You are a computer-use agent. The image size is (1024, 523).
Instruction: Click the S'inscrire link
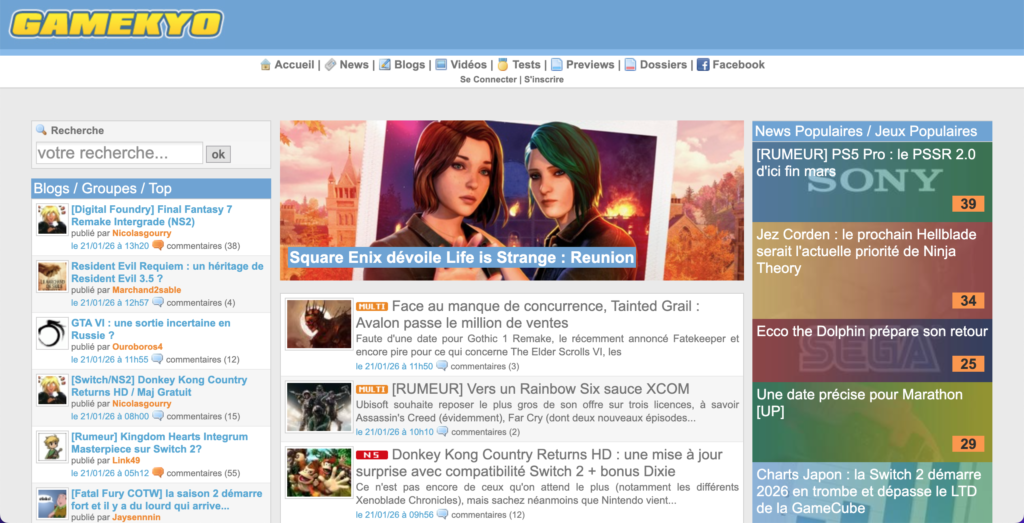point(544,80)
